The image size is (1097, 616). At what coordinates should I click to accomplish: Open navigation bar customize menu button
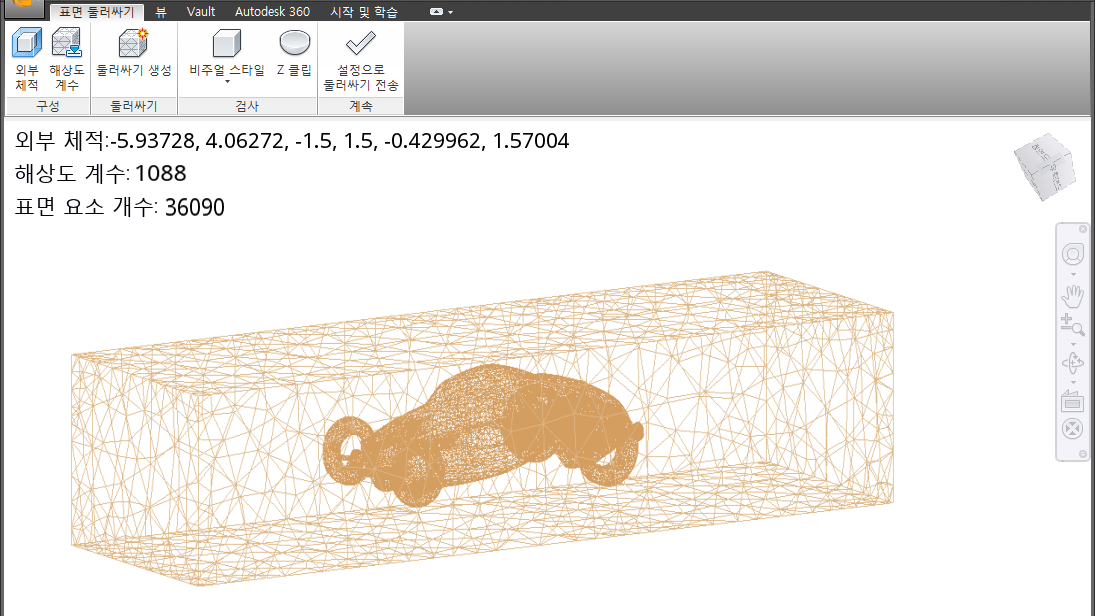[x=1083, y=454]
